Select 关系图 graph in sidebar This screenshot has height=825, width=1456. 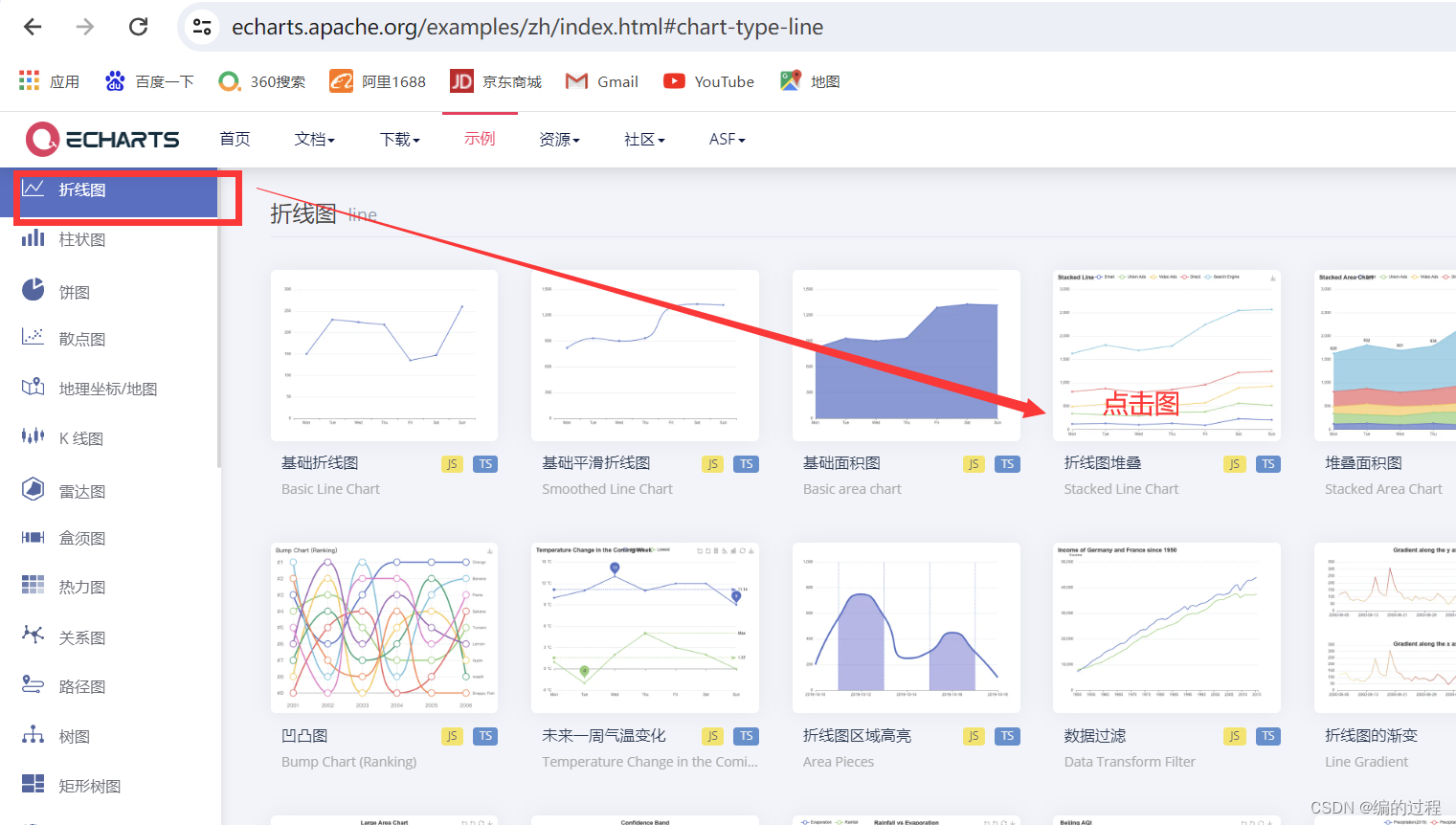click(x=109, y=637)
